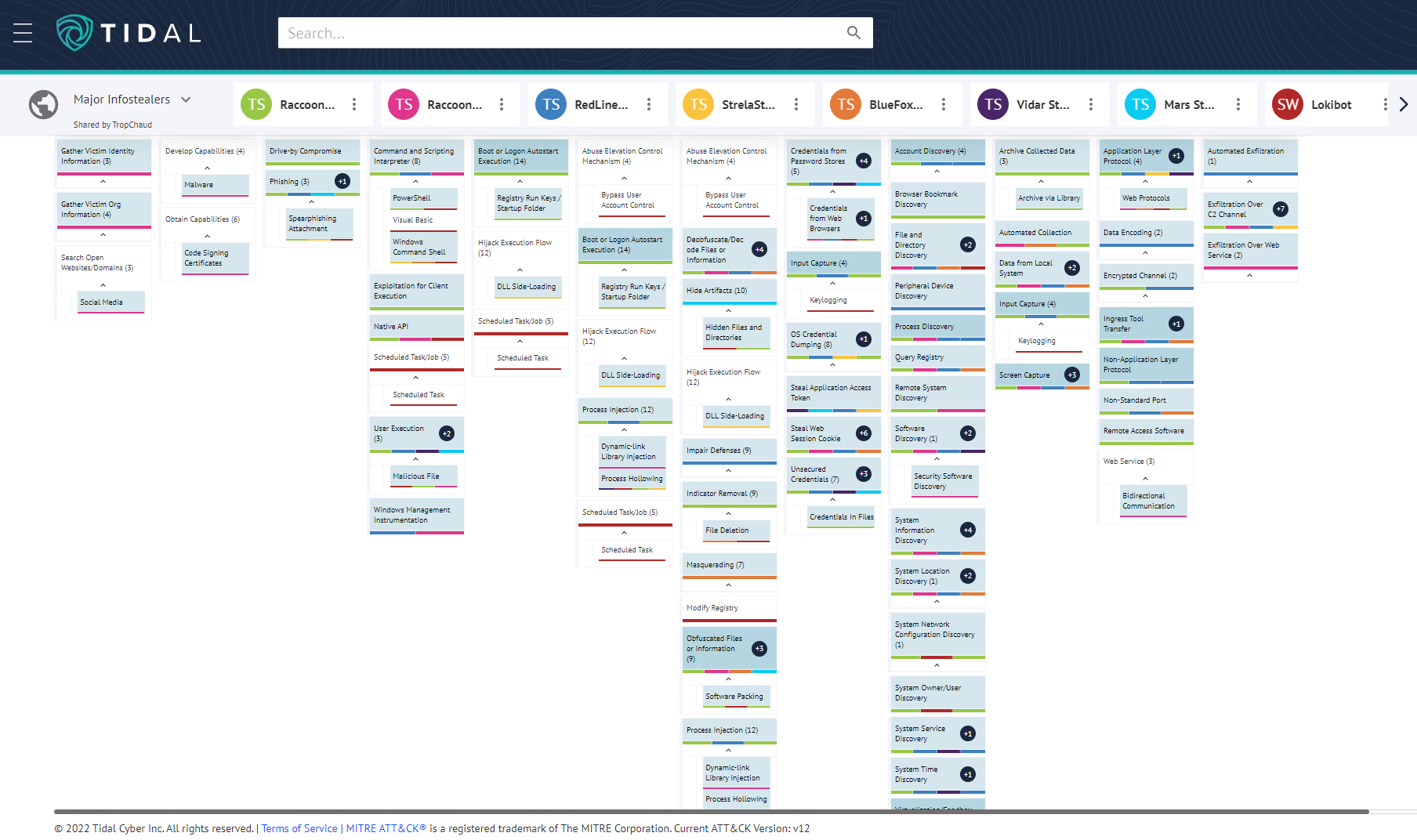The width and height of the screenshot is (1417, 840).
Task: Select the RedLine card
Action: tap(597, 104)
